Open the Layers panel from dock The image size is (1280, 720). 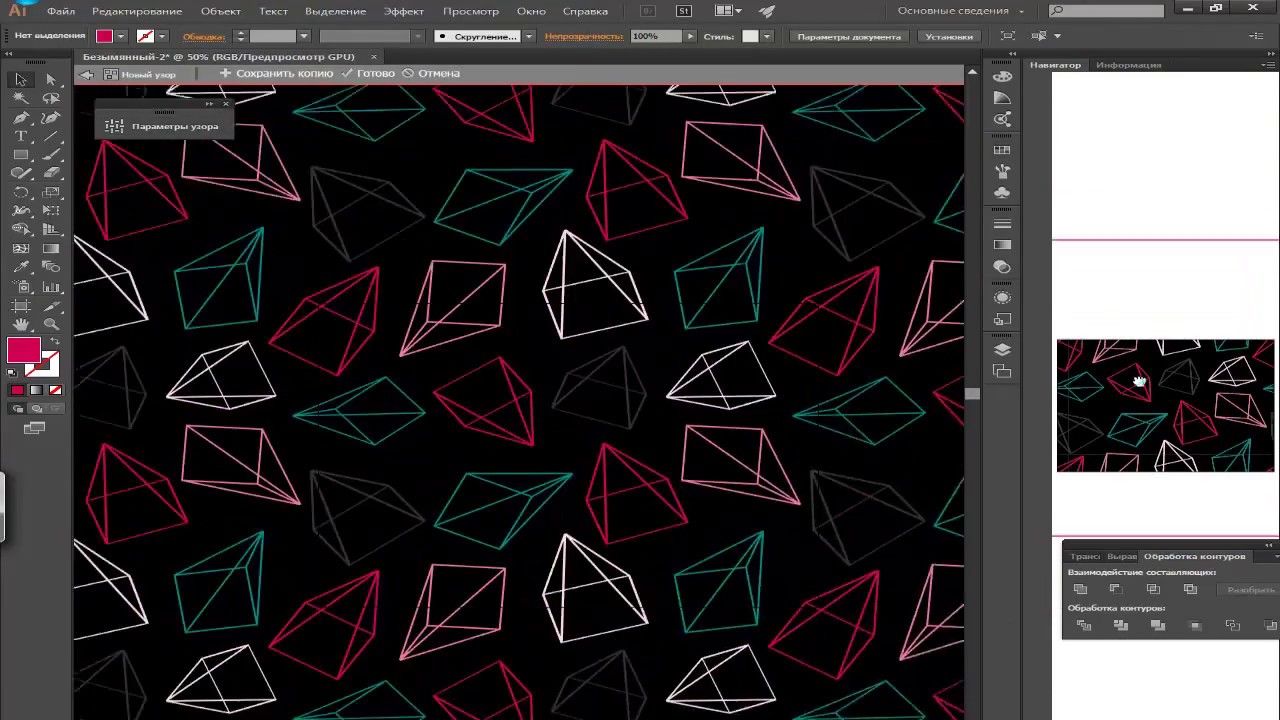click(x=1002, y=350)
